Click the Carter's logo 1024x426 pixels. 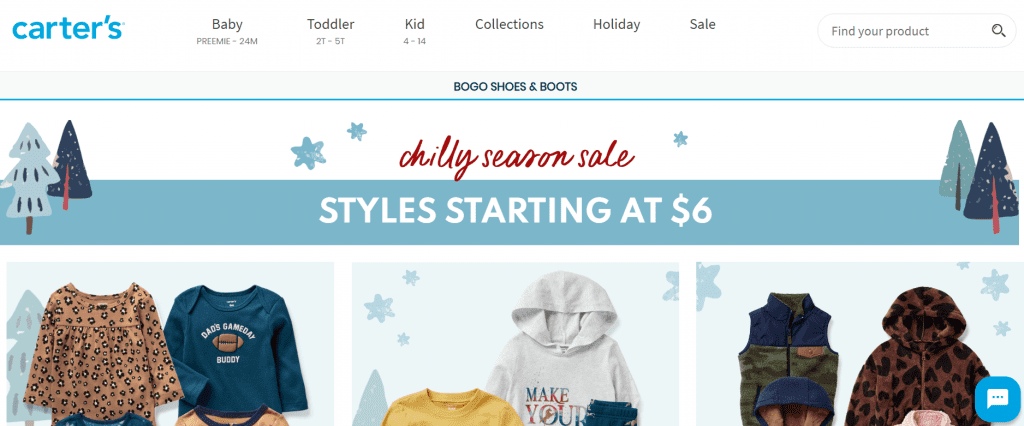click(68, 28)
